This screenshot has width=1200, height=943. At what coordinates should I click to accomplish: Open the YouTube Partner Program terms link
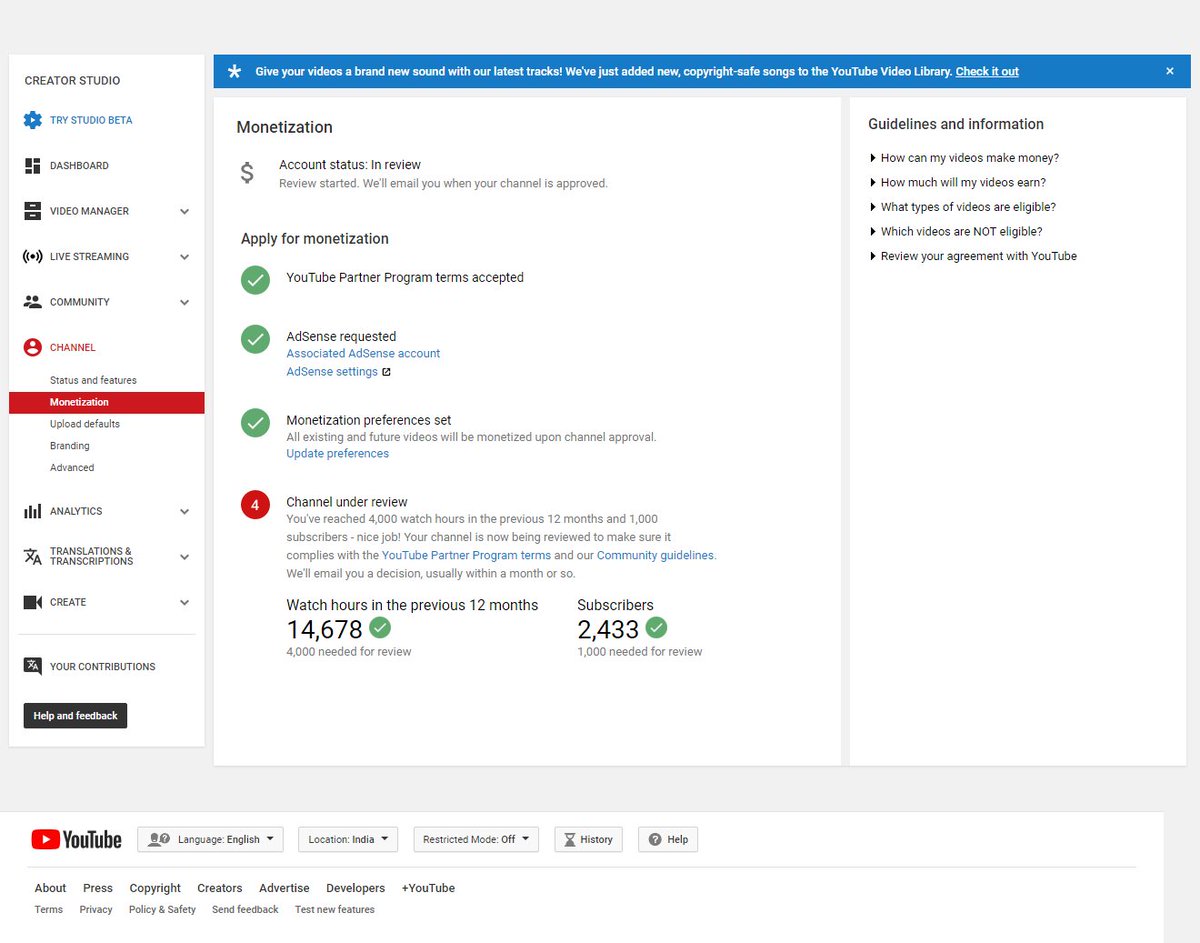466,555
